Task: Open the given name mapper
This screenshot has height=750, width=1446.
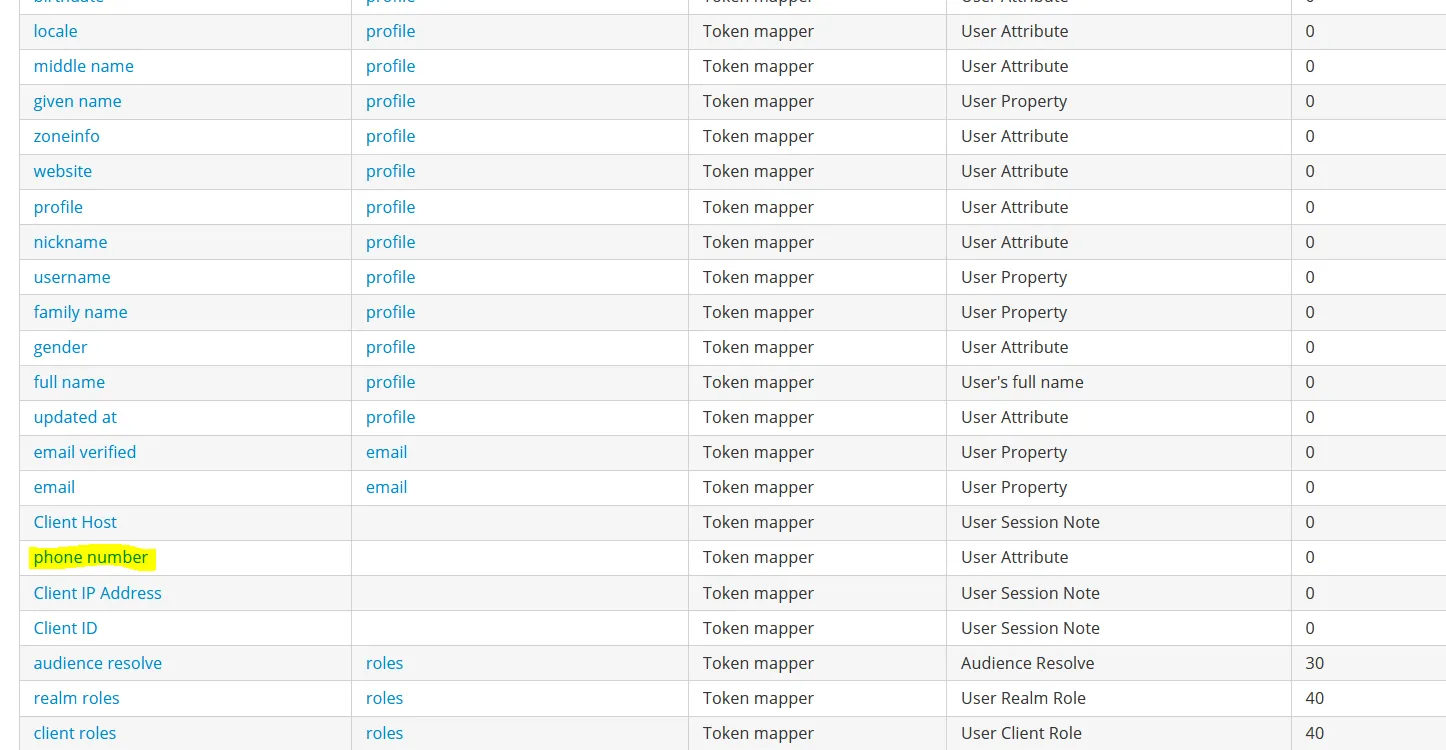Action: click(77, 101)
